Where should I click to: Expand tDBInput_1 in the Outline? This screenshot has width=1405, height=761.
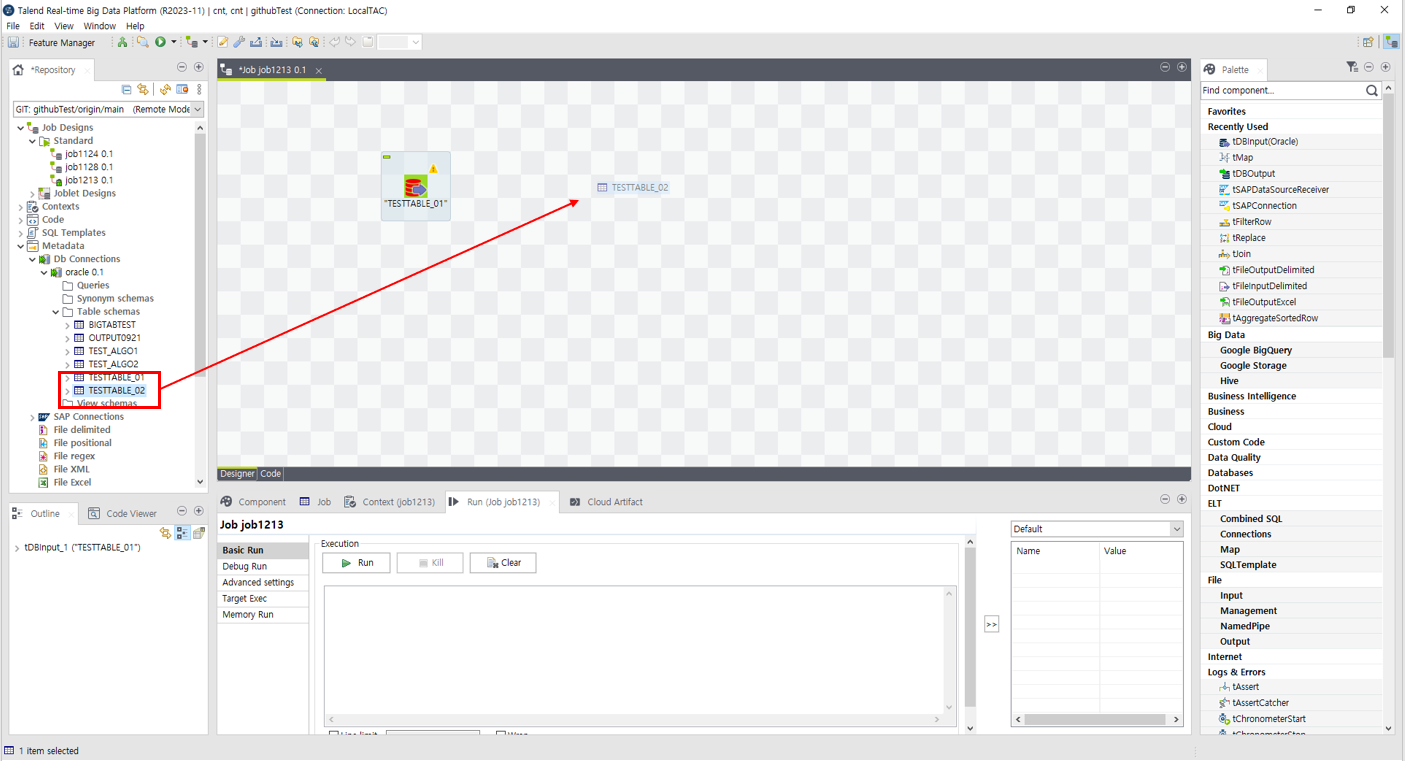[x=17, y=548]
